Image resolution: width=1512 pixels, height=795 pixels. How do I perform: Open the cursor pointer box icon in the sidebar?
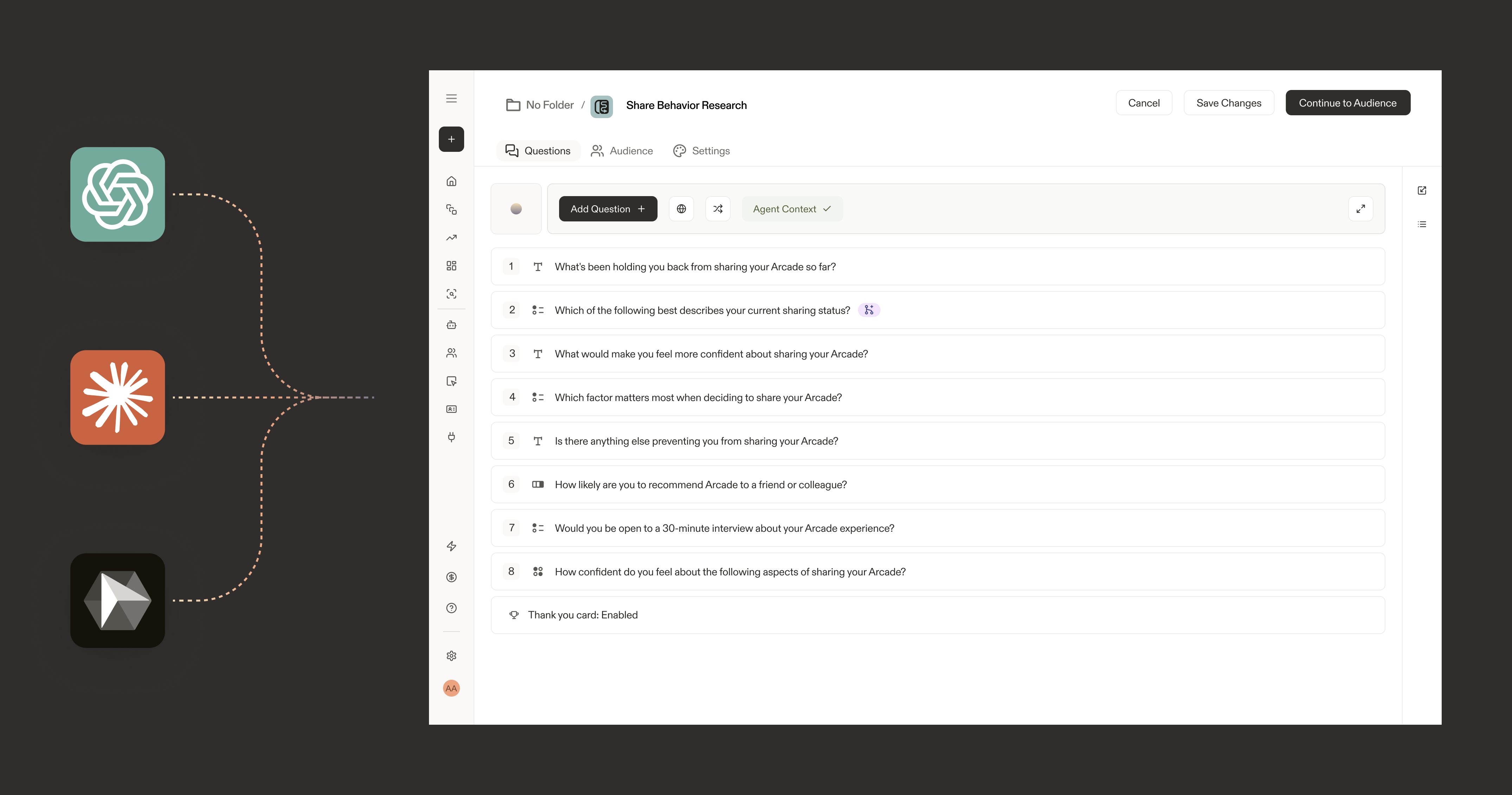(x=451, y=381)
